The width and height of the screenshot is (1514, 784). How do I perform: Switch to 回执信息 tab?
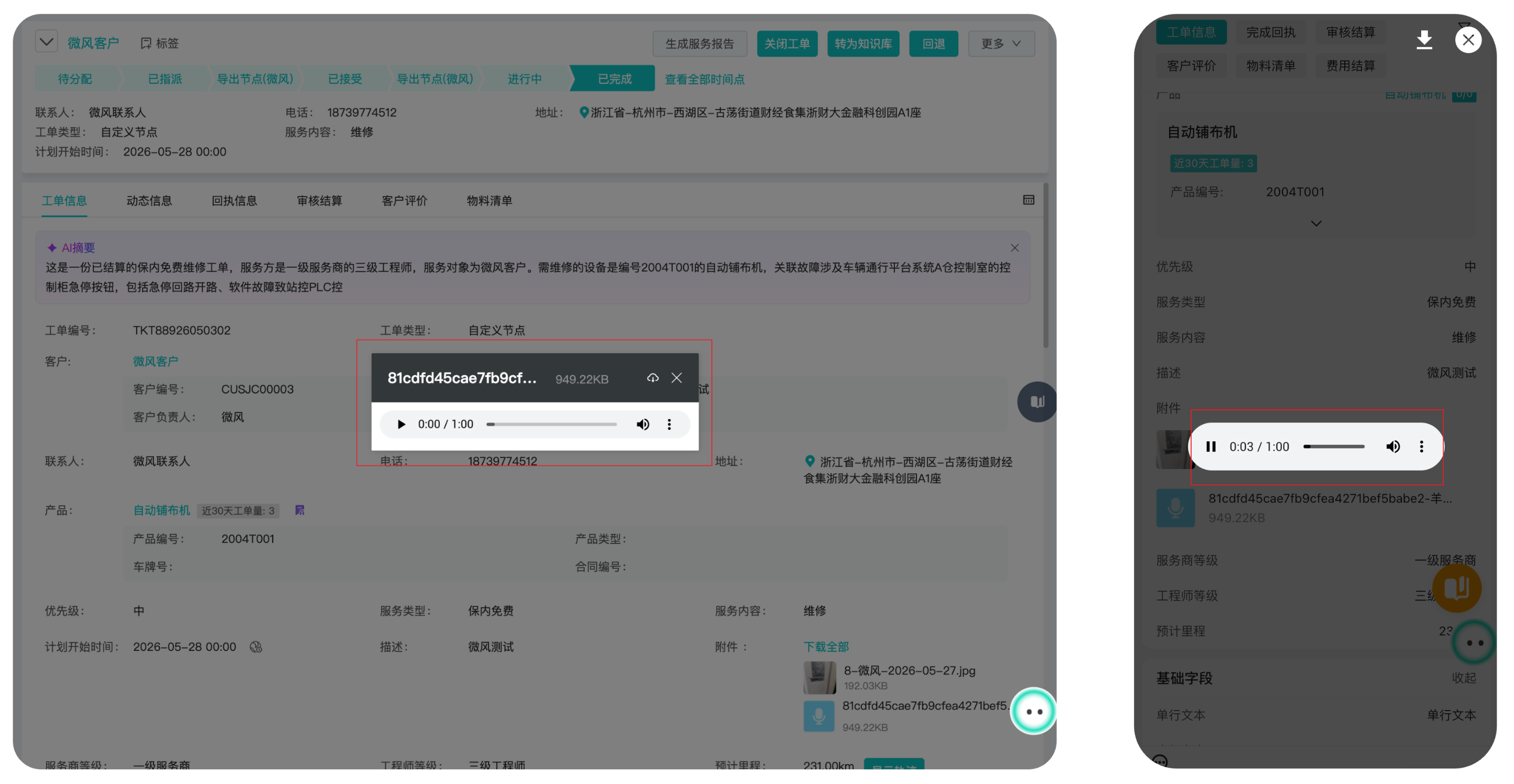click(x=234, y=200)
